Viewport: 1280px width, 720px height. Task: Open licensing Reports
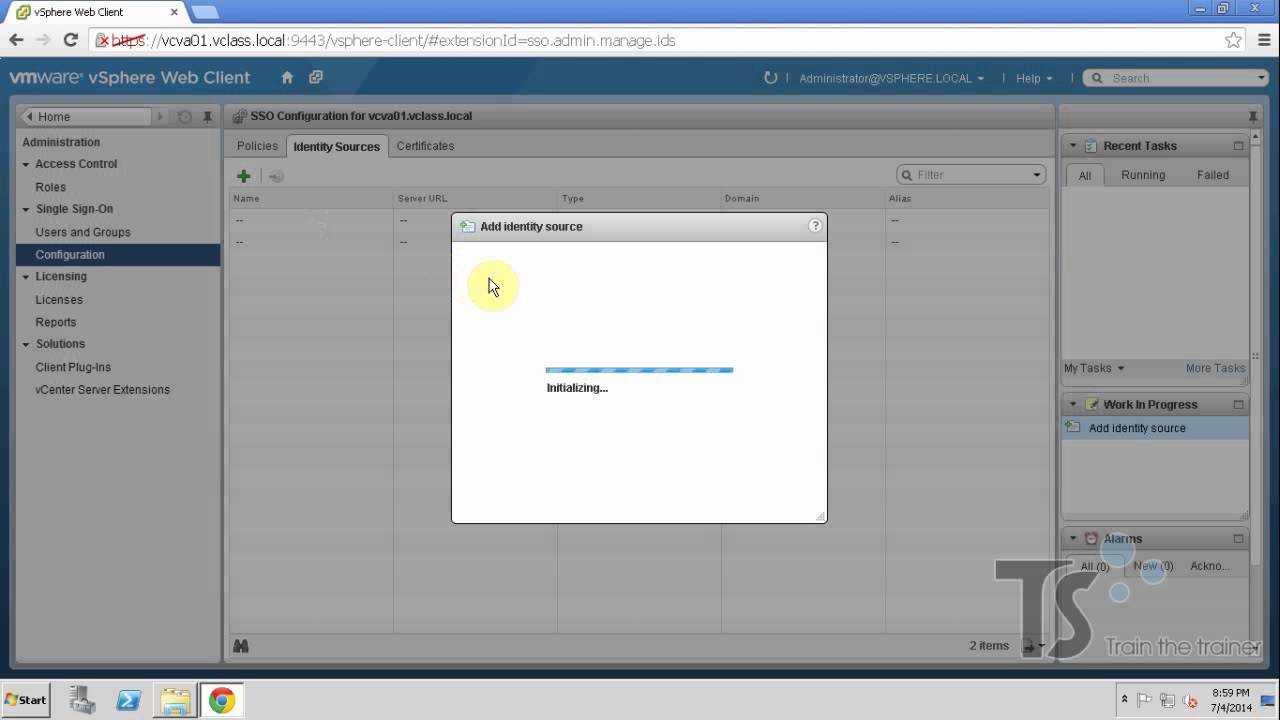pos(55,322)
